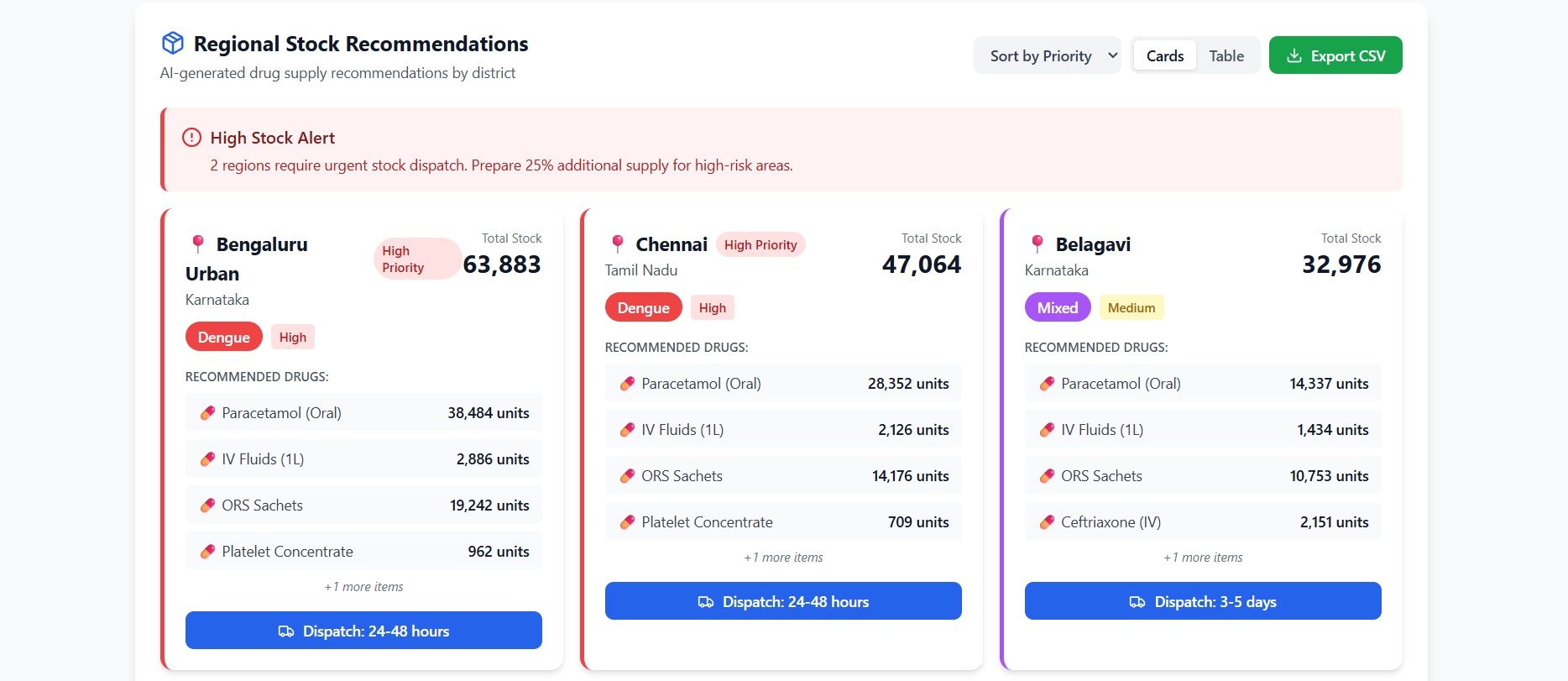Click the map pin beside Belagavi
Image resolution: width=1568 pixels, height=681 pixels.
1037,244
